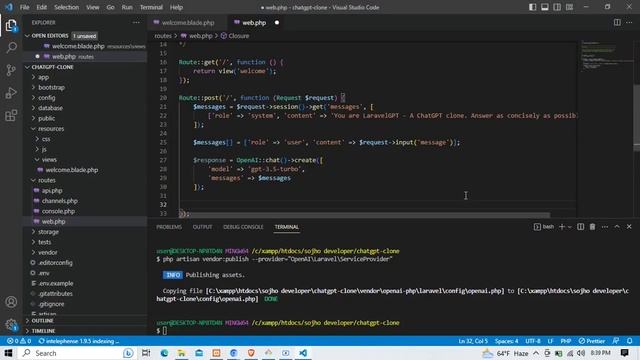Image resolution: width=640 pixels, height=360 pixels.
Task: Click the Closure breadcrumb
Action: tap(235, 36)
